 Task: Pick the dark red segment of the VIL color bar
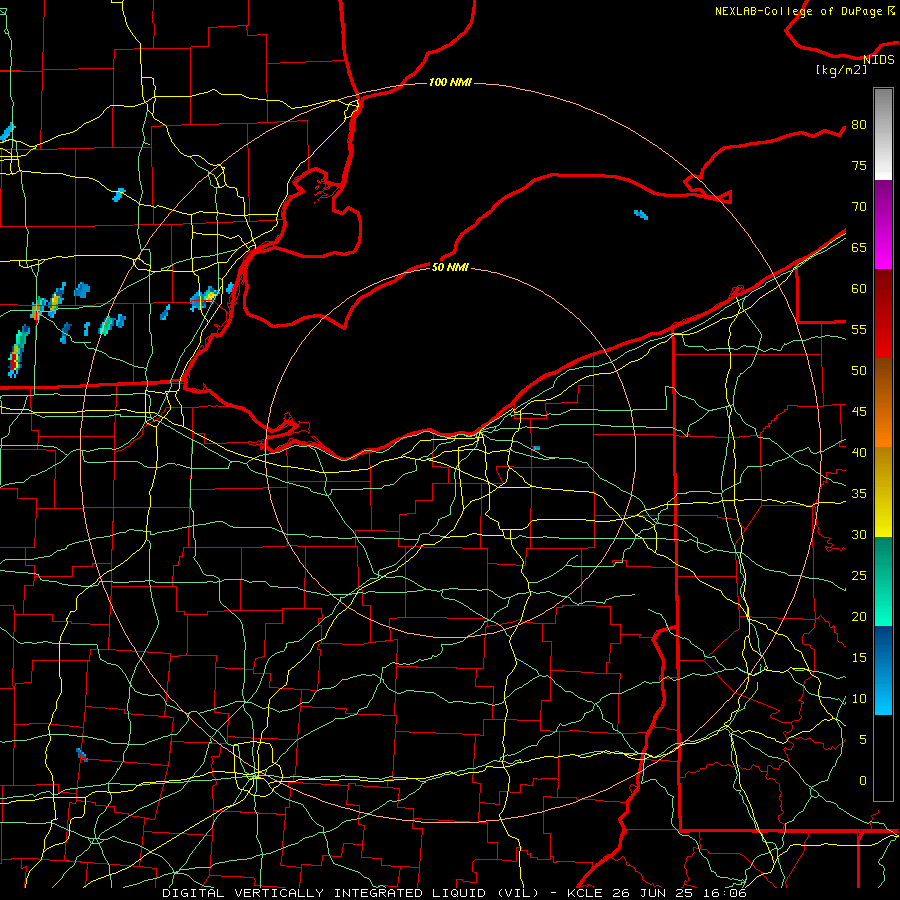coord(883,313)
